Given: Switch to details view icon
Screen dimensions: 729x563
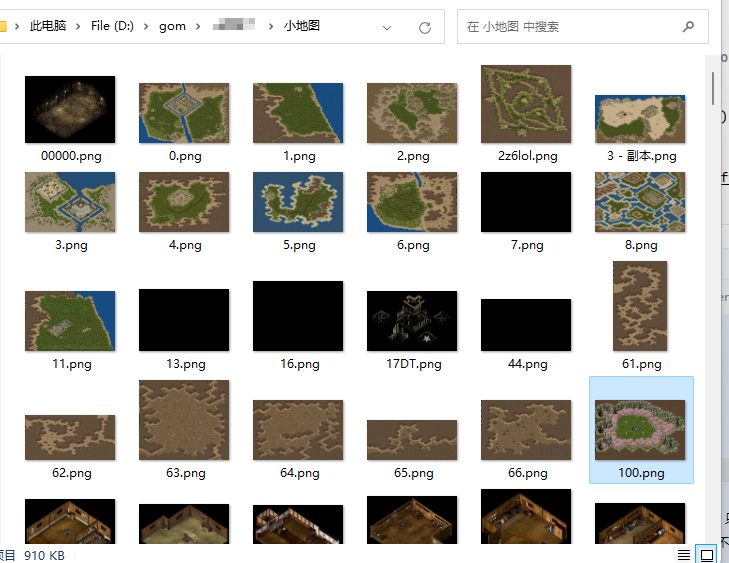Looking at the screenshot, I should pyautogui.click(x=683, y=555).
